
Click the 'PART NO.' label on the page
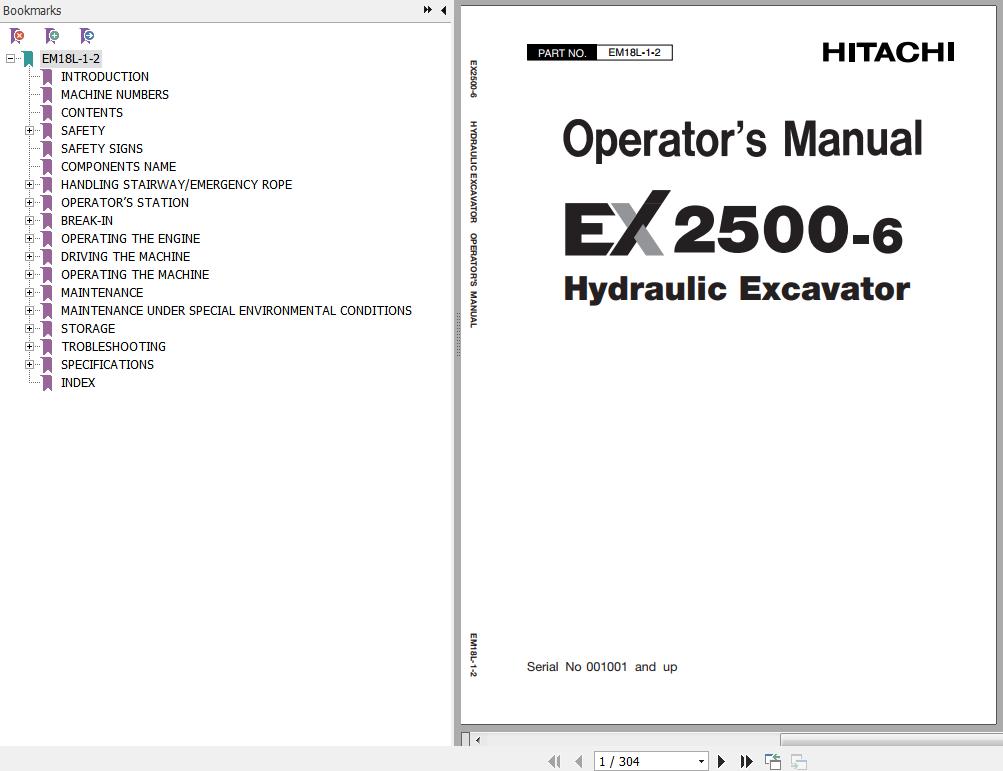(x=562, y=52)
